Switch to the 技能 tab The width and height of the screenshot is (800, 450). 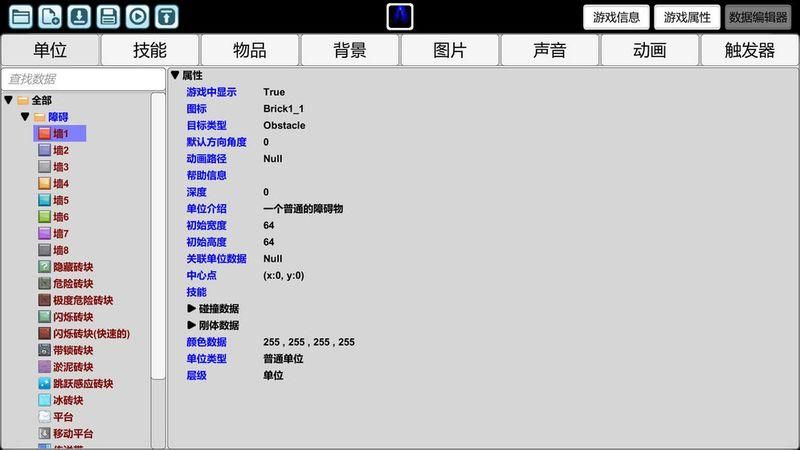coord(150,50)
